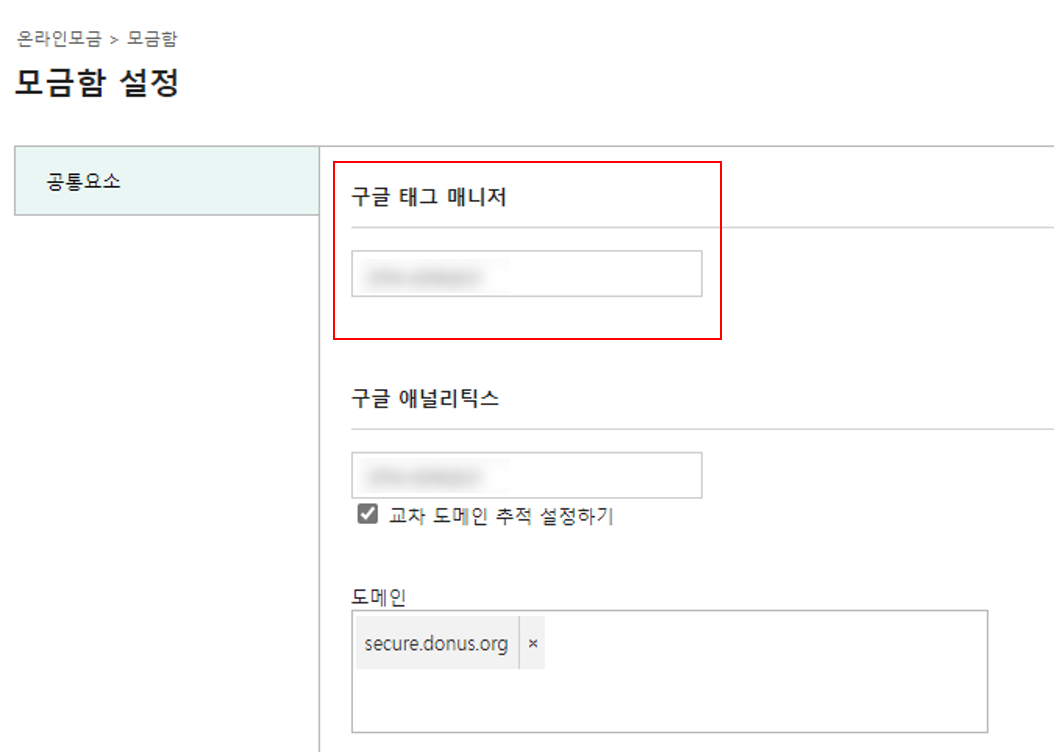Focus the 구글 애널리틱스 ID input field

click(526, 475)
